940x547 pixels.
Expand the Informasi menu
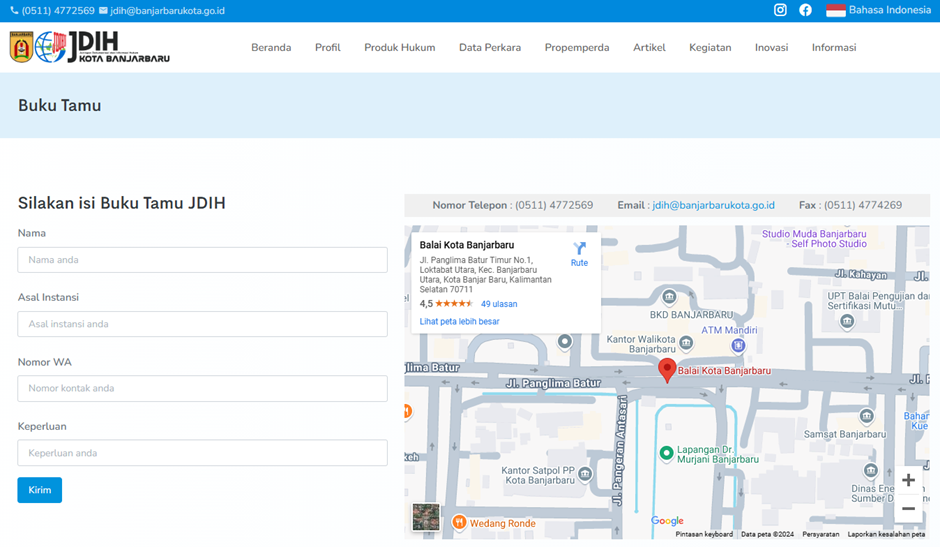(x=833, y=47)
